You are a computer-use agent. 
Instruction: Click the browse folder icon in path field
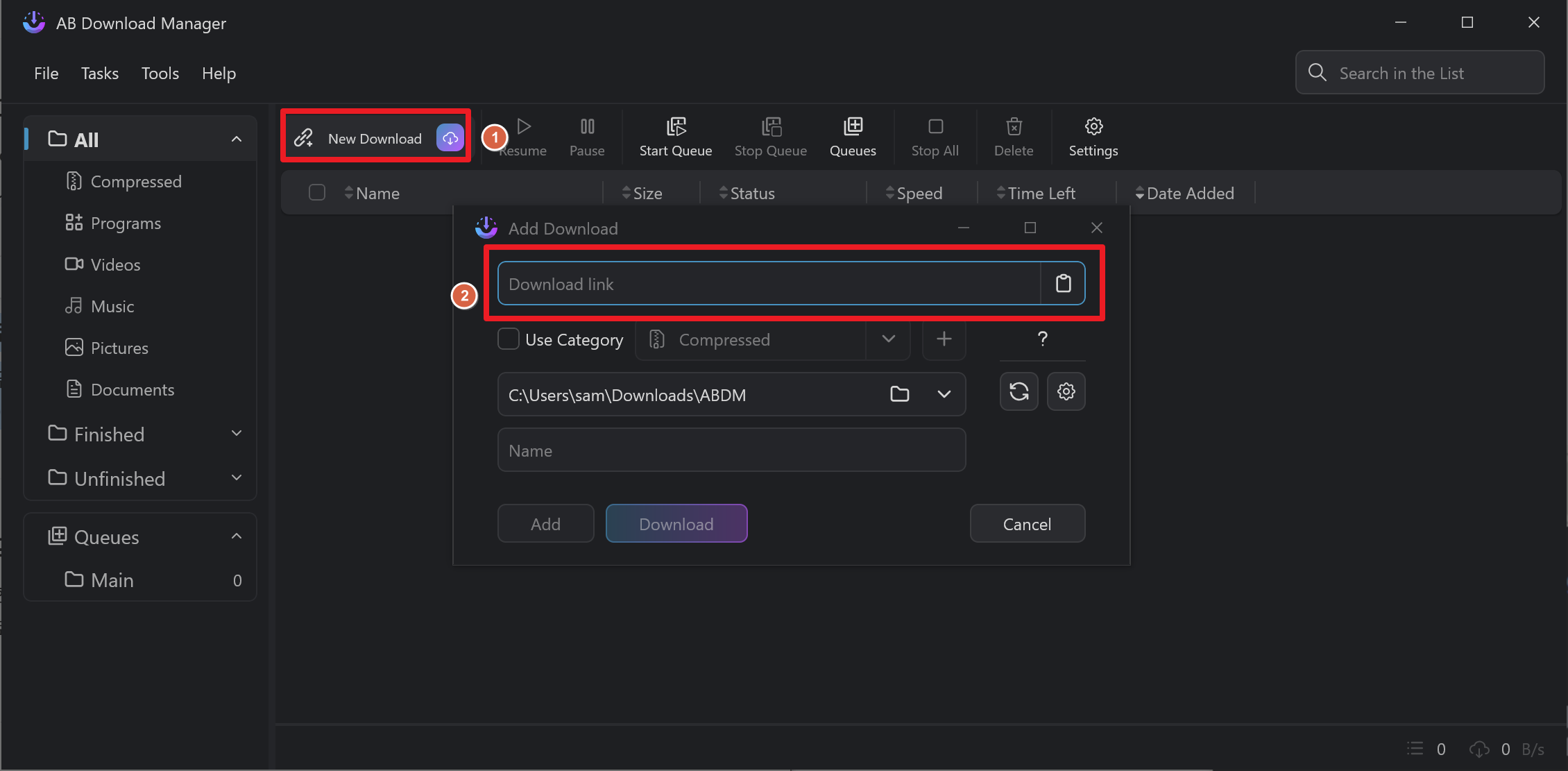click(x=899, y=394)
